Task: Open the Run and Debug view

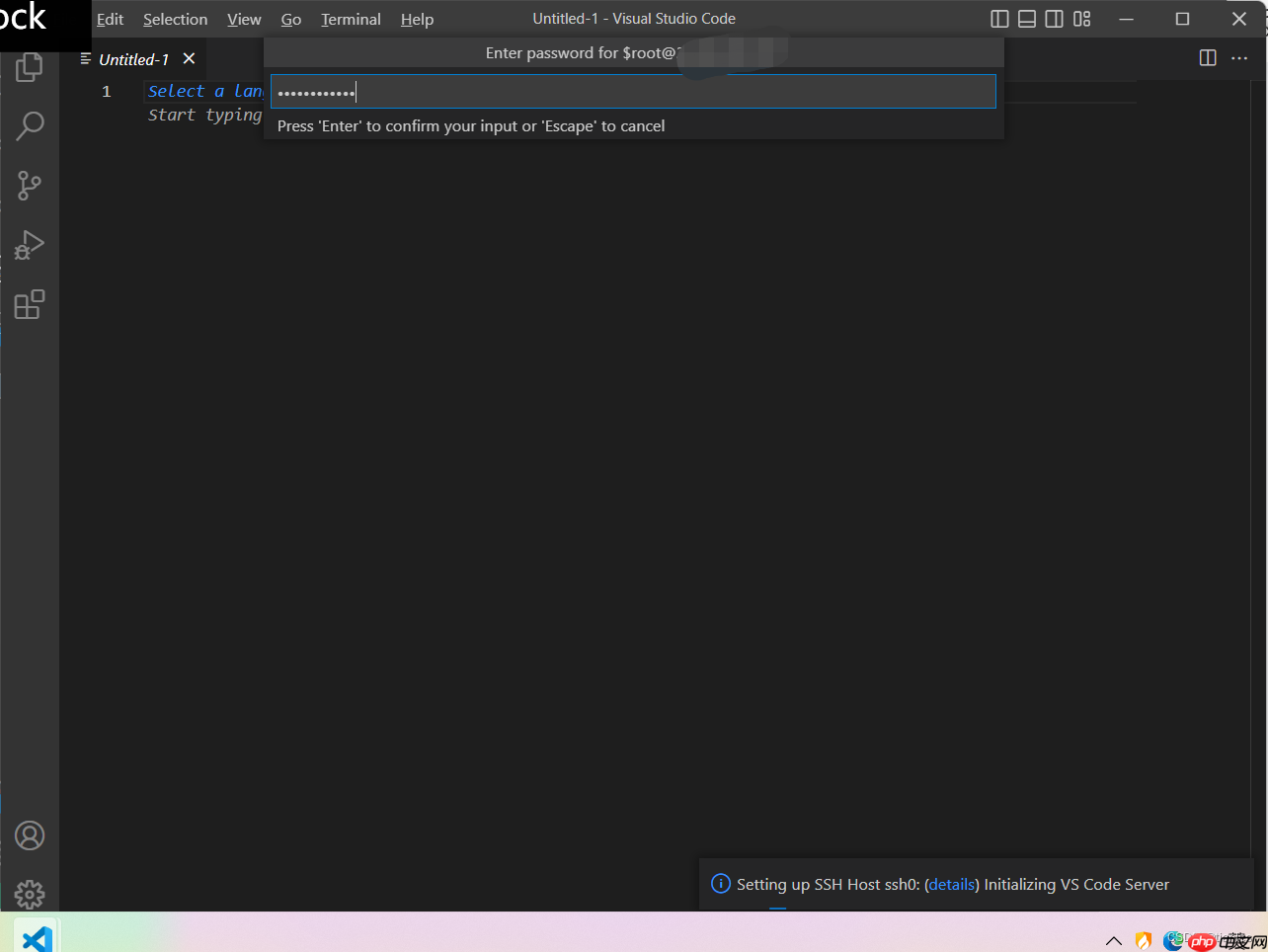Action: 30,245
